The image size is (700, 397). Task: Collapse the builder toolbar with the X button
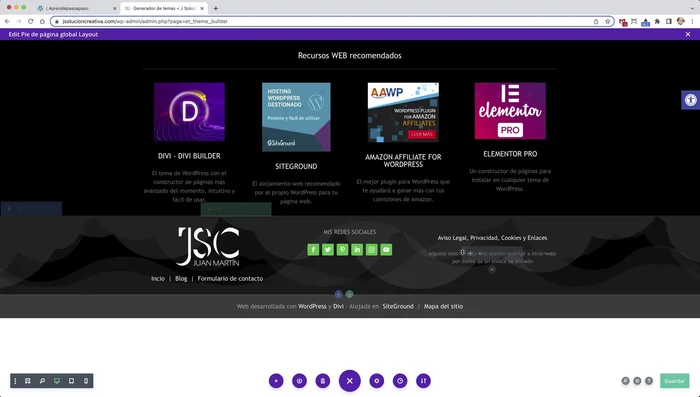(x=350, y=381)
